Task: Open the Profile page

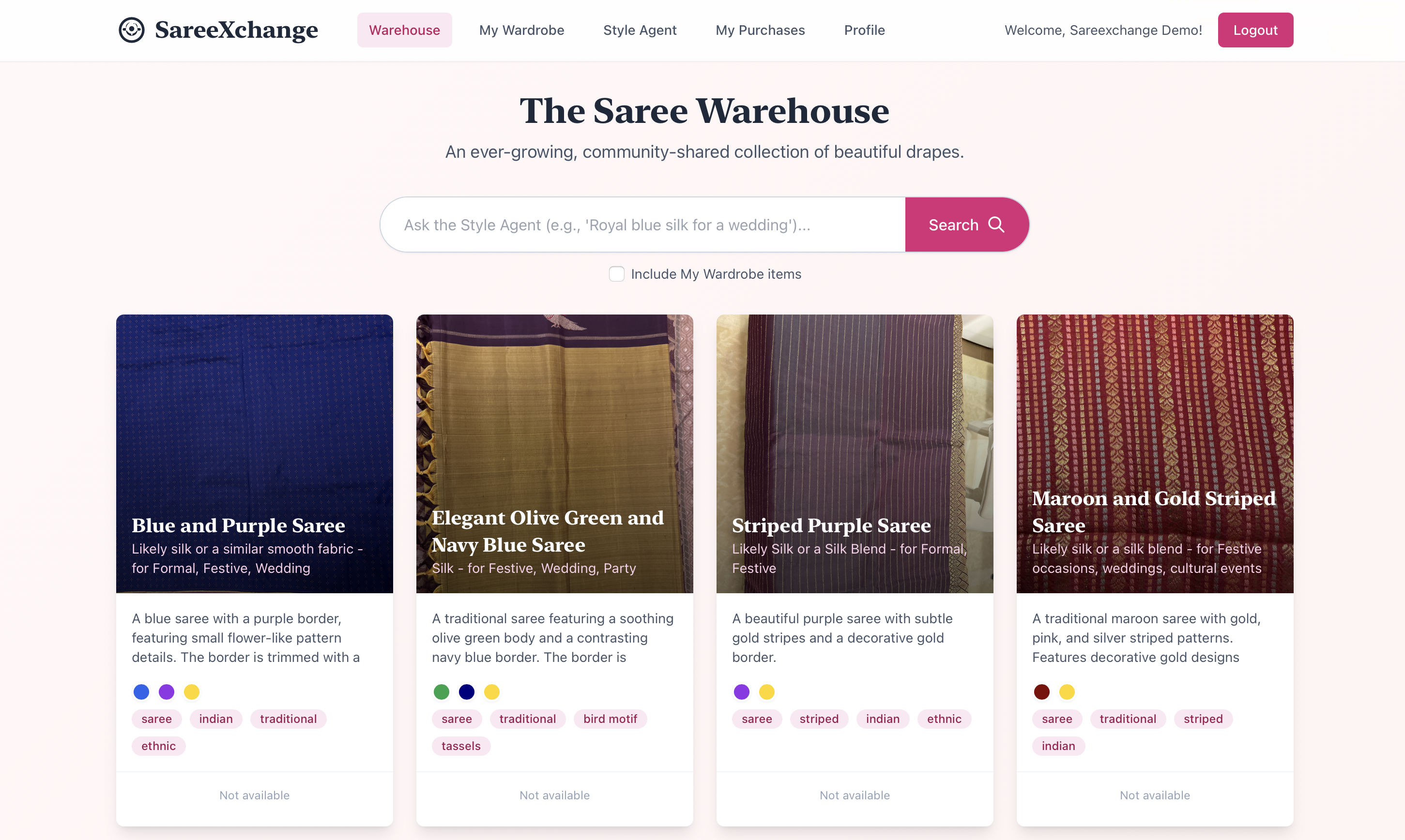Action: tap(864, 30)
